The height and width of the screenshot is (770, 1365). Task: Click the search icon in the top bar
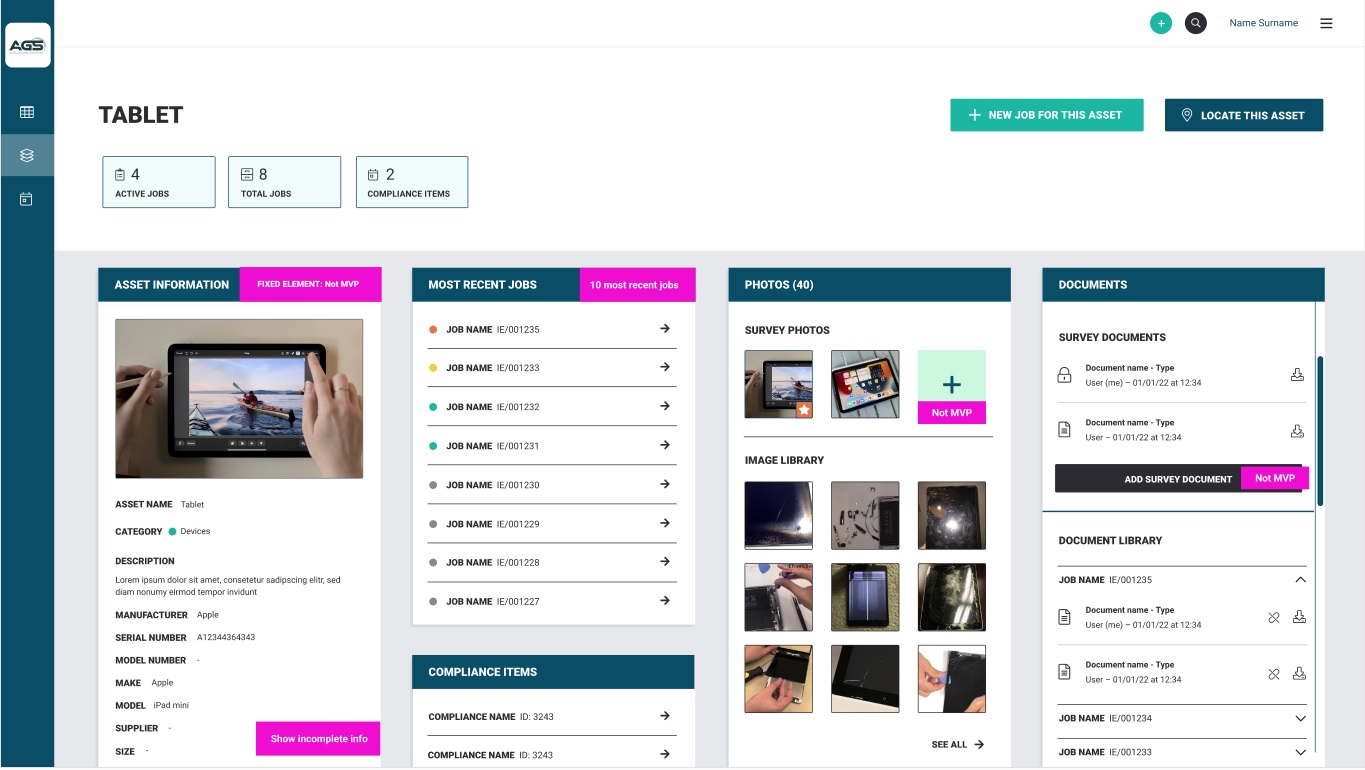tap(1196, 22)
